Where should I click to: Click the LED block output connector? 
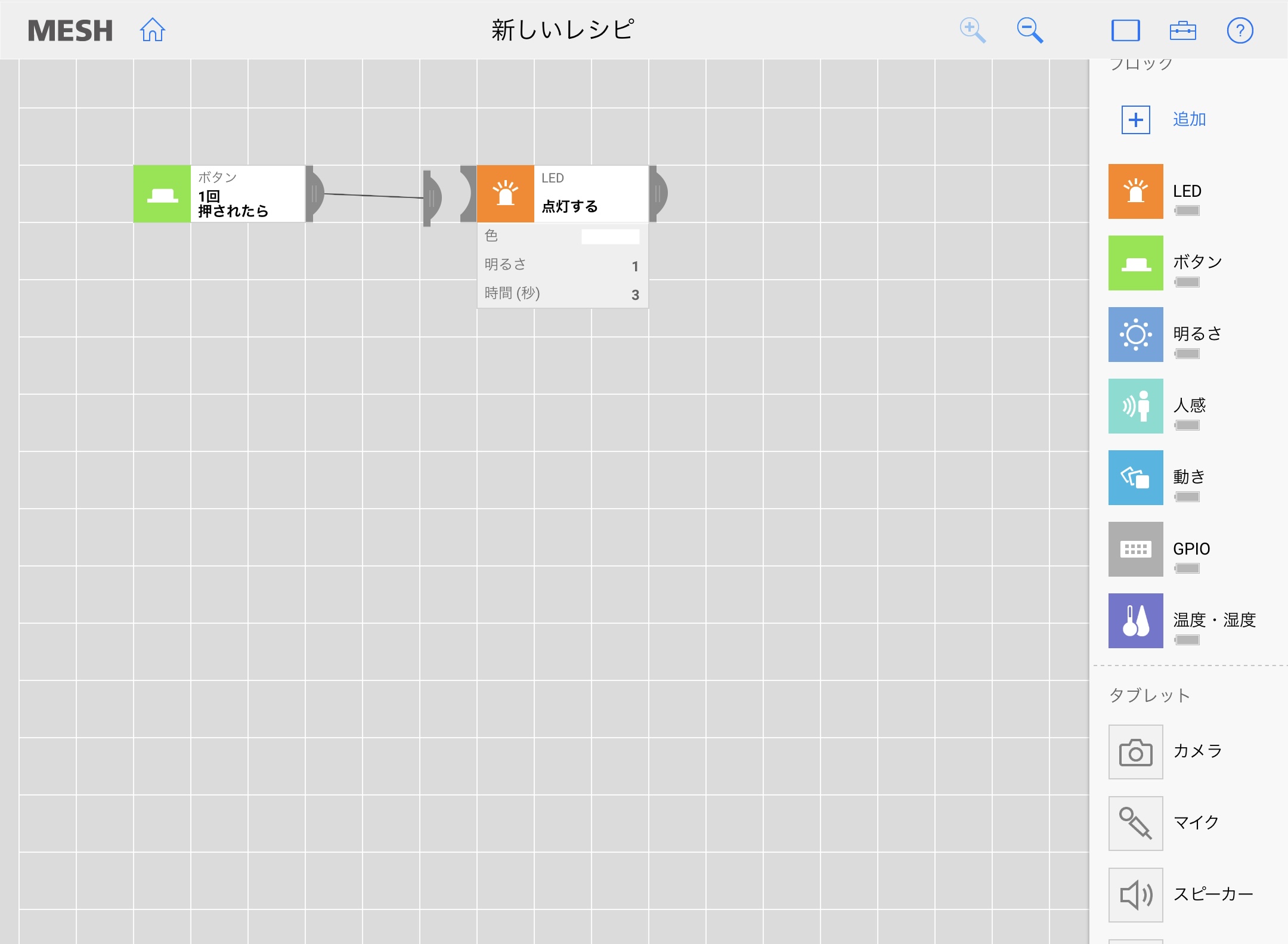tap(658, 194)
